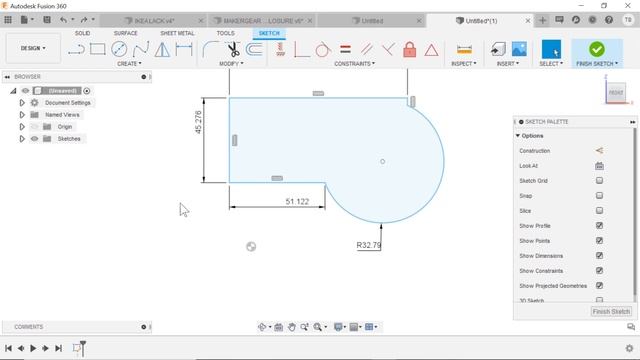Click the green Finish Sketch checkmark
640x360 pixels.
coord(597,49)
